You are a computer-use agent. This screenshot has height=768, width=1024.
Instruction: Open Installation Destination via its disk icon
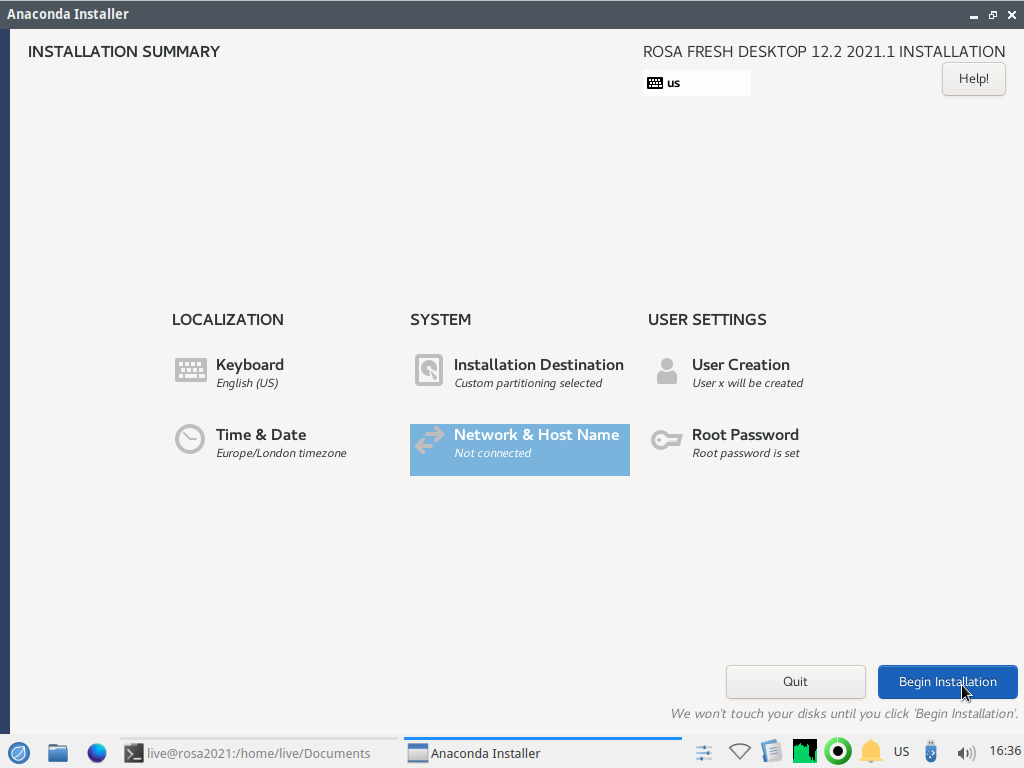[x=428, y=371]
